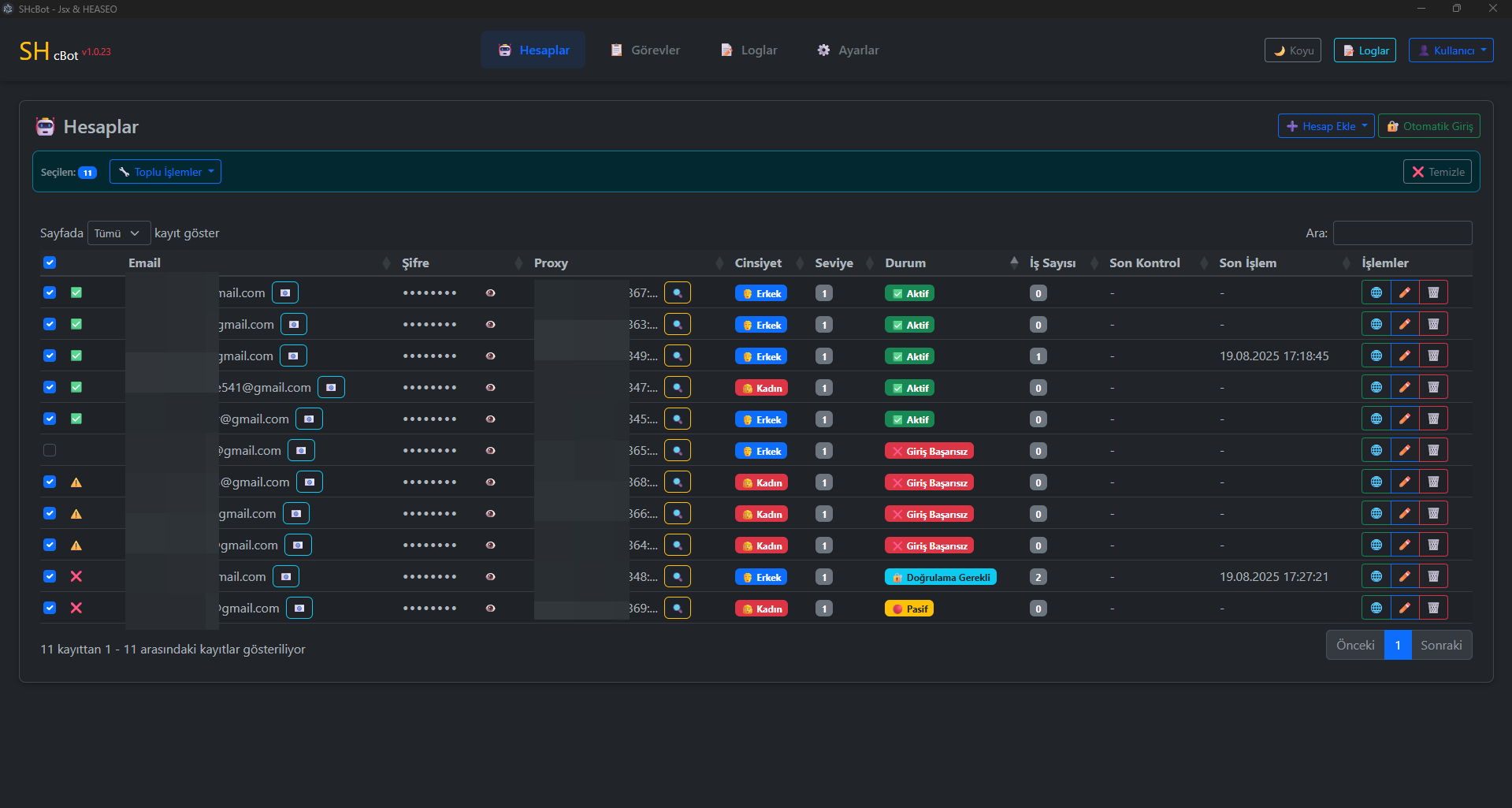This screenshot has height=808, width=1512.
Task: Uncheck the checkbox for proxy 368 row
Action: click(x=50, y=482)
